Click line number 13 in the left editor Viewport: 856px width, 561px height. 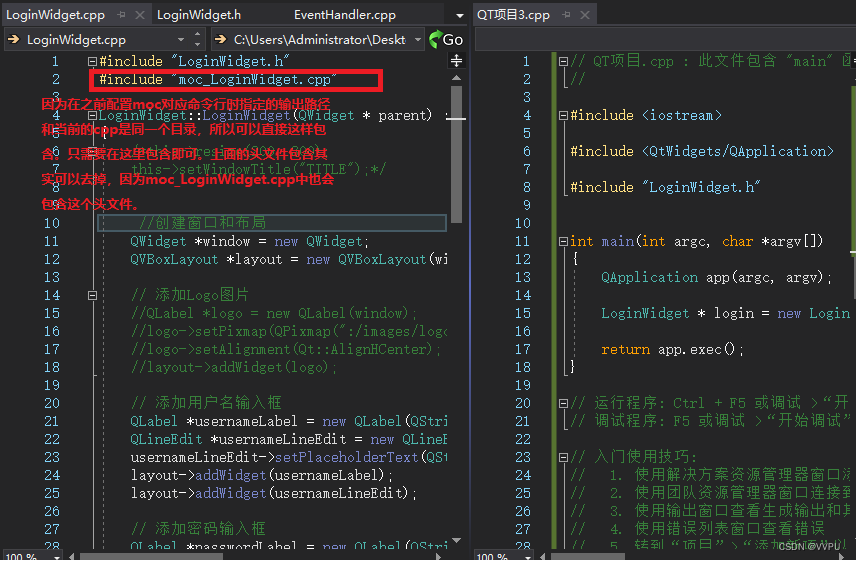(x=51, y=277)
